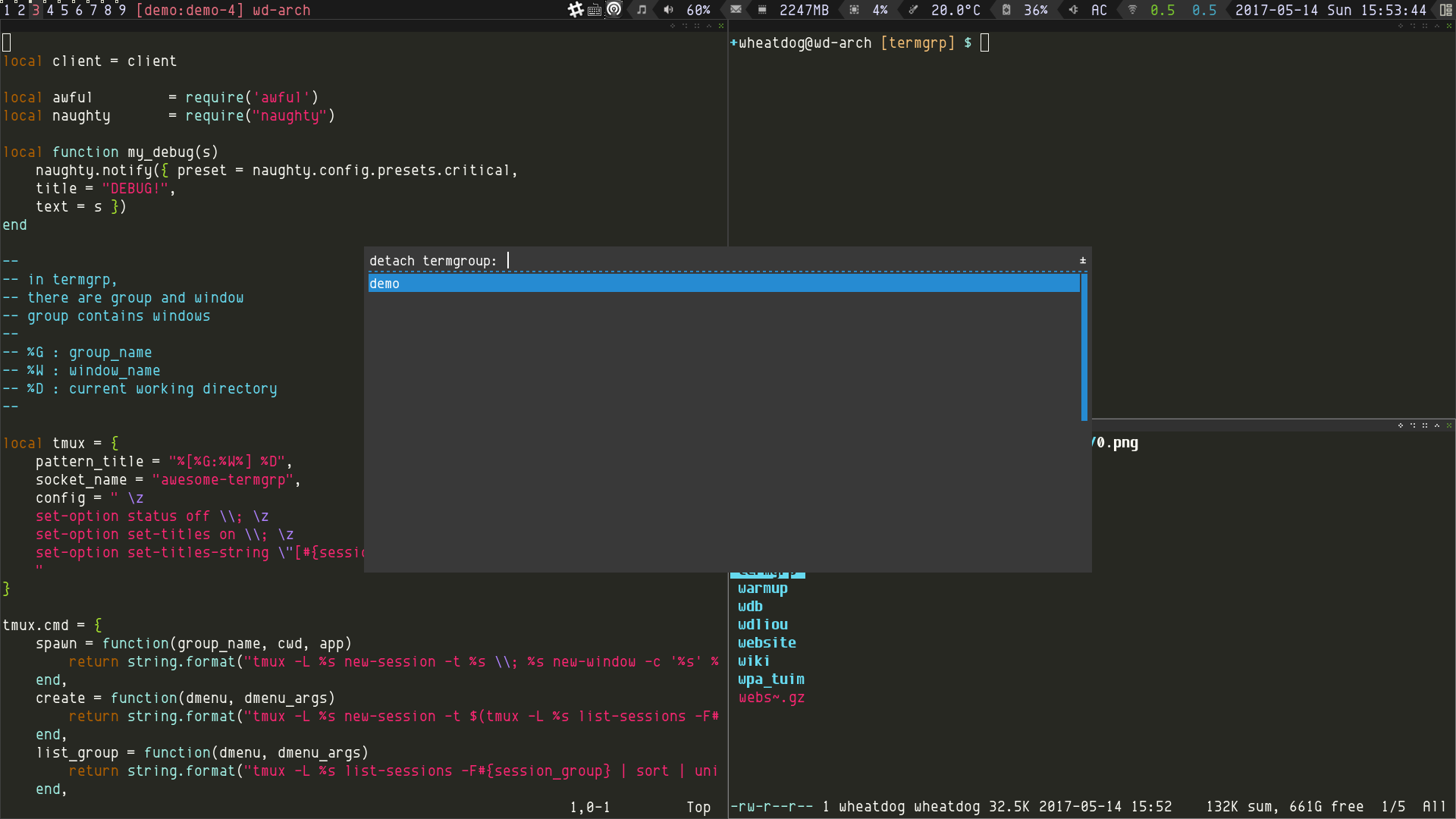Click the memory chip icon next to 2247MB
Screen dimensions: 1456x819
coord(762,10)
